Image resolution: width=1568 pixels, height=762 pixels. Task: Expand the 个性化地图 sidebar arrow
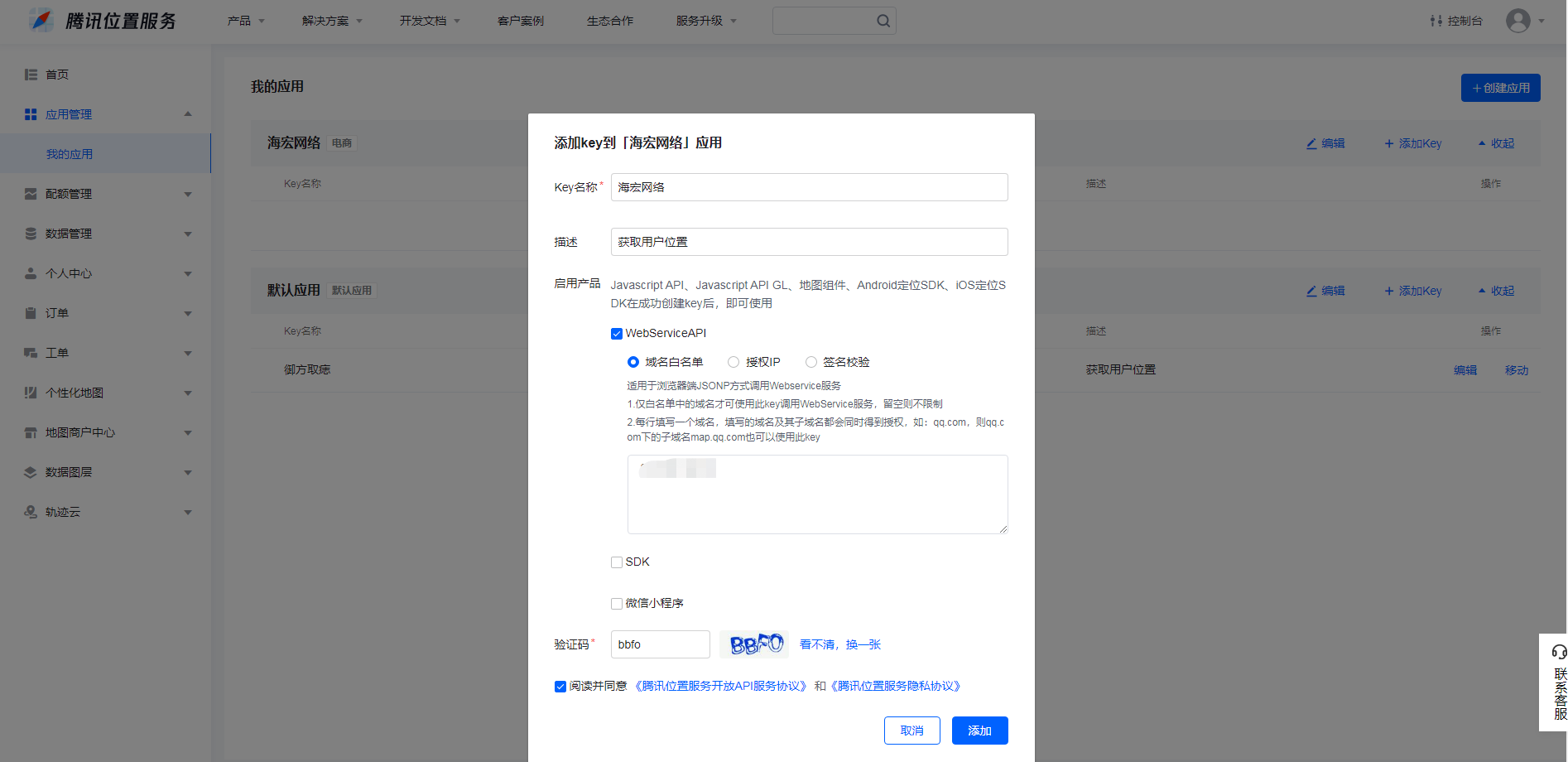coord(188,393)
